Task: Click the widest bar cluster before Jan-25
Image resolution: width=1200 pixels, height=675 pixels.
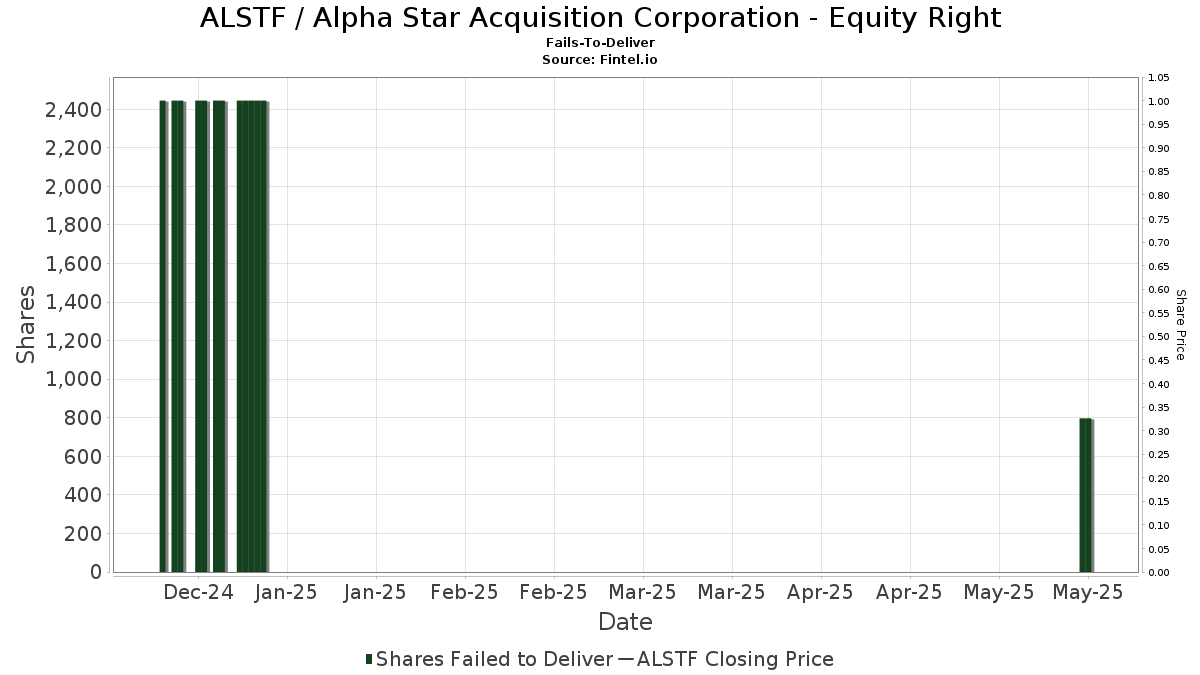Action: tap(252, 336)
